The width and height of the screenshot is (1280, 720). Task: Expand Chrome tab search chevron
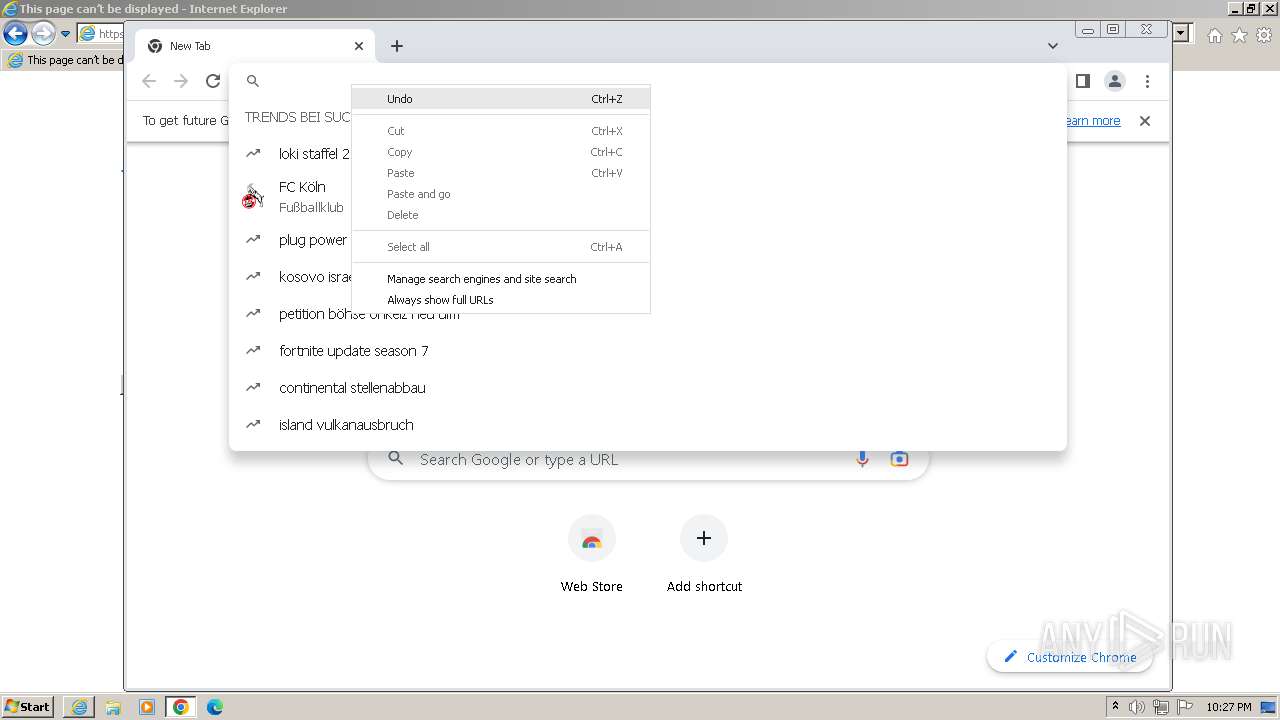coord(1053,46)
